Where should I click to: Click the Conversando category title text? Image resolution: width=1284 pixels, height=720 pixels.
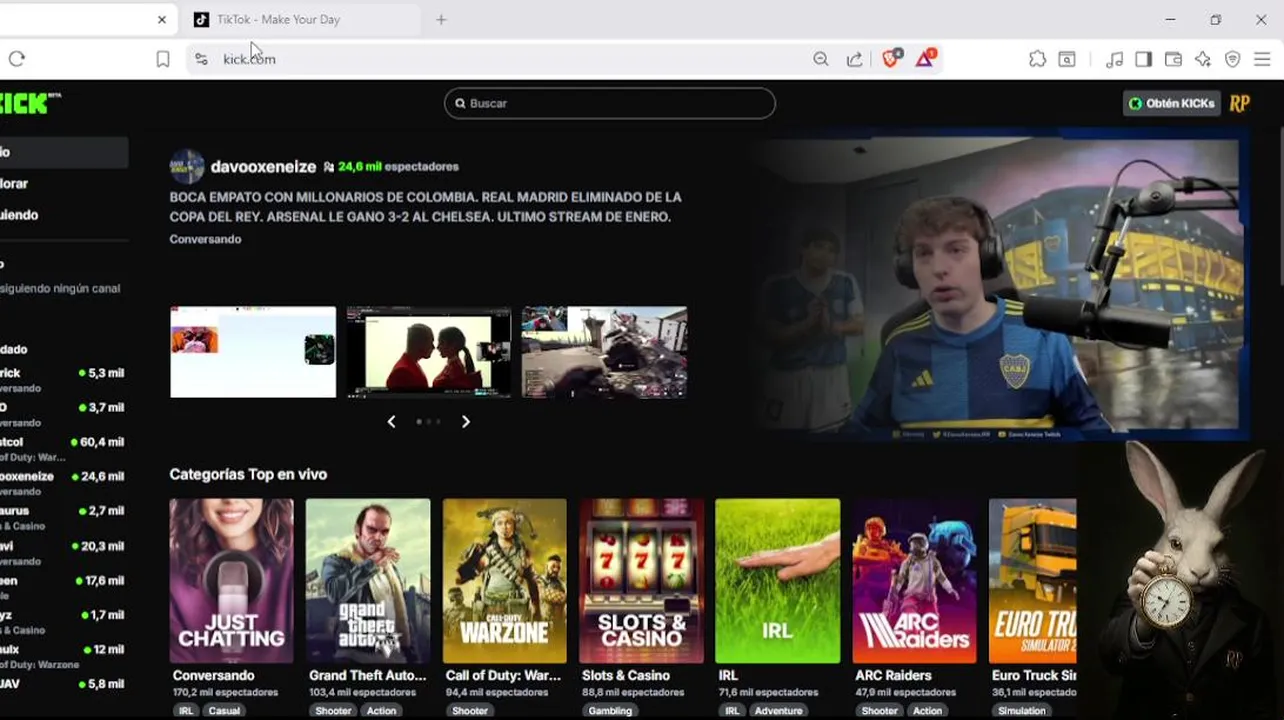coord(213,675)
